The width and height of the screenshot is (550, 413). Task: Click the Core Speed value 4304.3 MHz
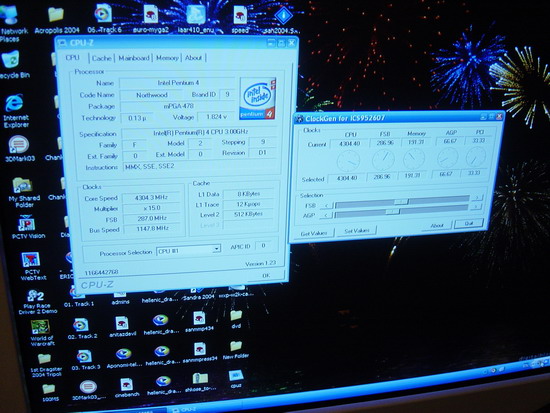pos(151,198)
